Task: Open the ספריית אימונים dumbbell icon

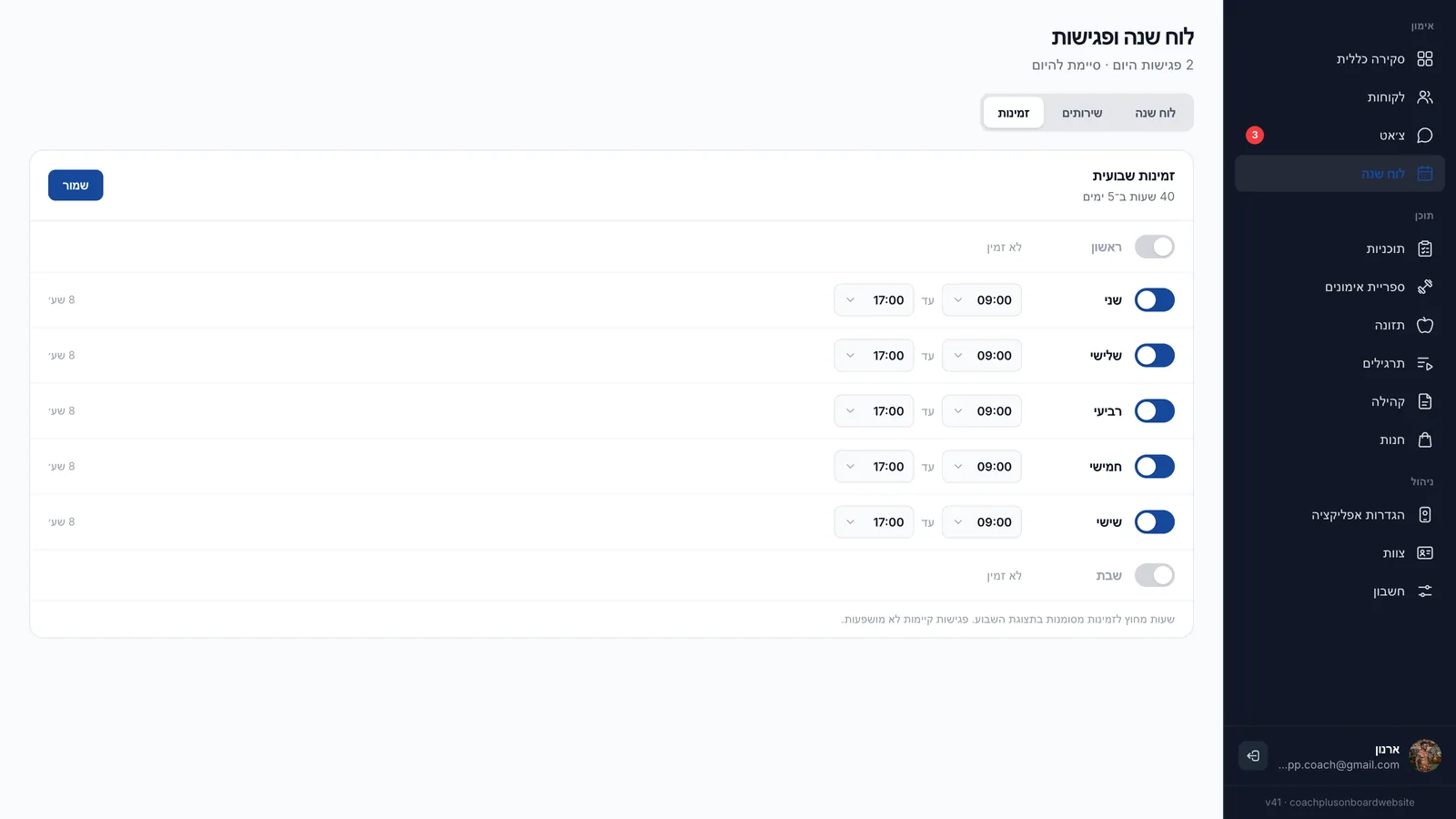Action: (x=1425, y=288)
